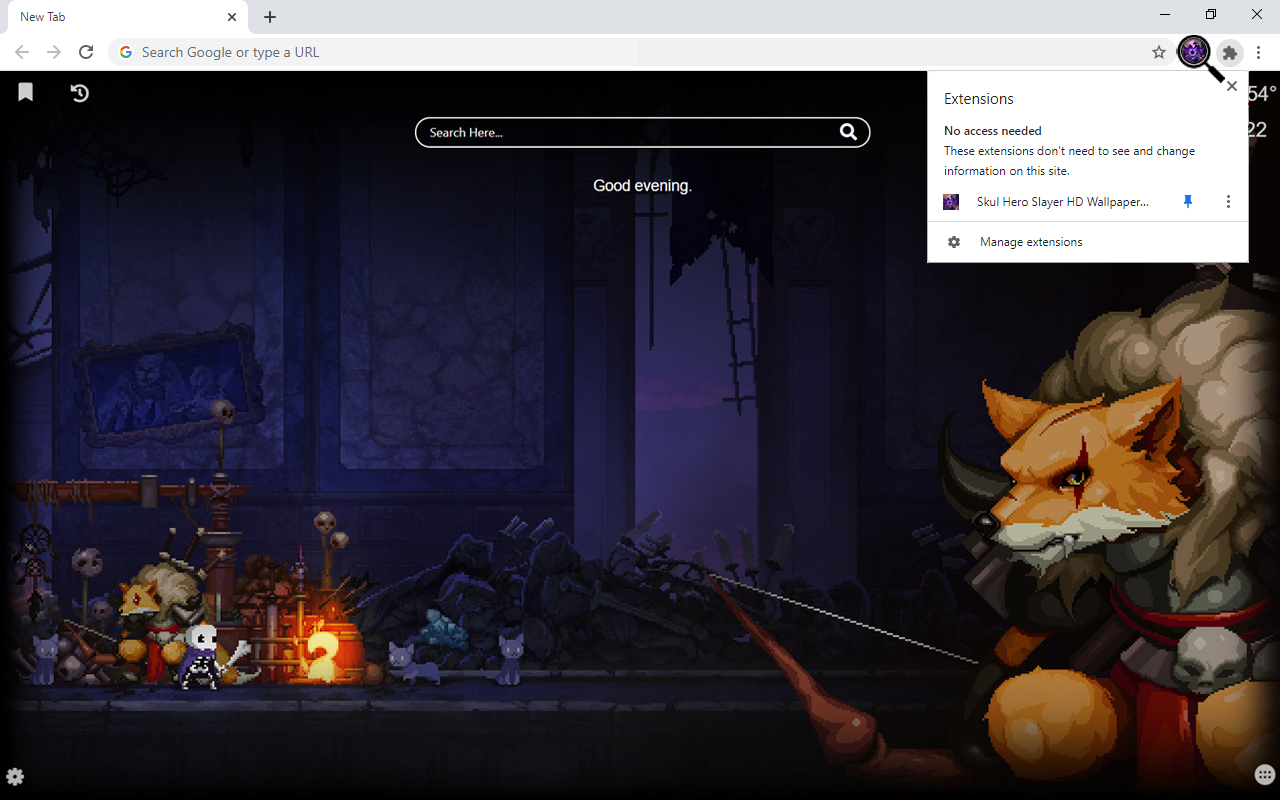Close the Extensions popup
The height and width of the screenshot is (800, 1280).
(x=1232, y=86)
